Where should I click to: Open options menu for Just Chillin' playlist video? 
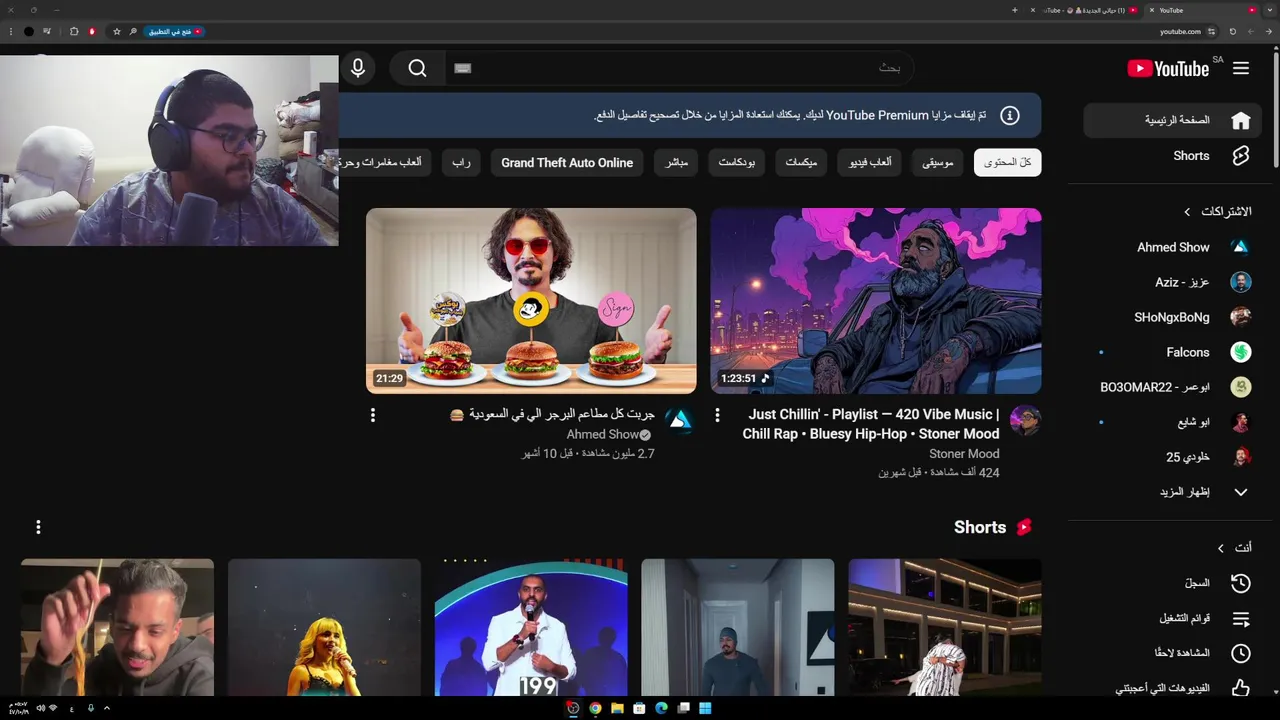click(x=717, y=414)
